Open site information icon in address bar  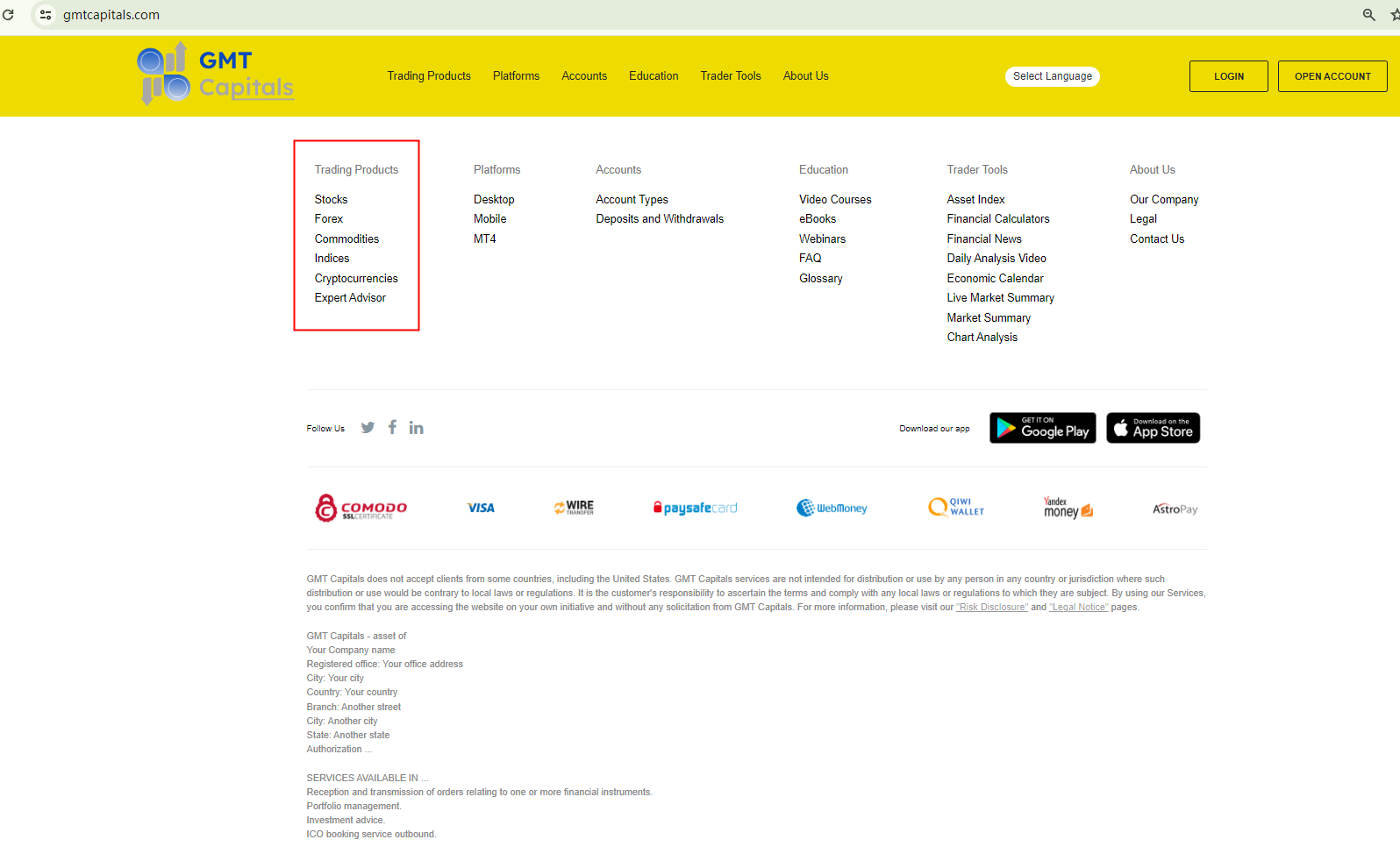point(46,15)
